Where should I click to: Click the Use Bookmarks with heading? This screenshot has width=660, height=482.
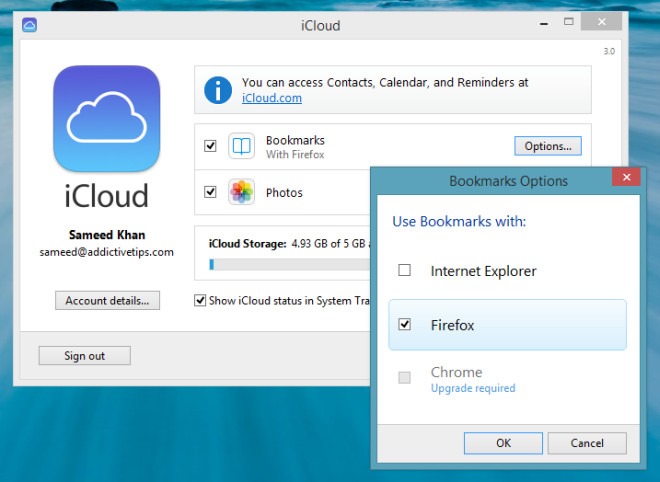pyautogui.click(x=459, y=221)
